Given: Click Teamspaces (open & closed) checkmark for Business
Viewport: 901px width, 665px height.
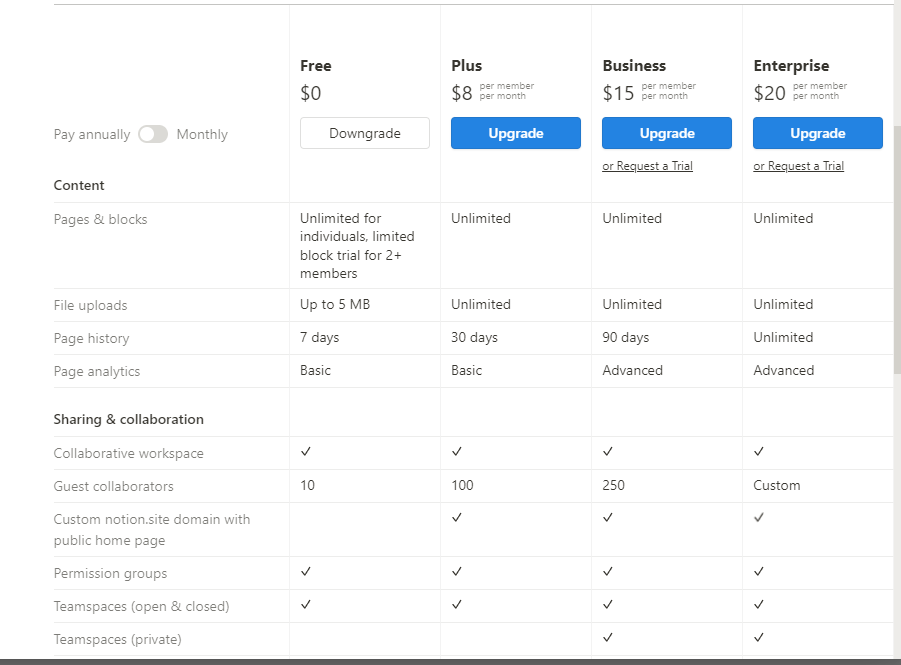Looking at the screenshot, I should point(608,605).
